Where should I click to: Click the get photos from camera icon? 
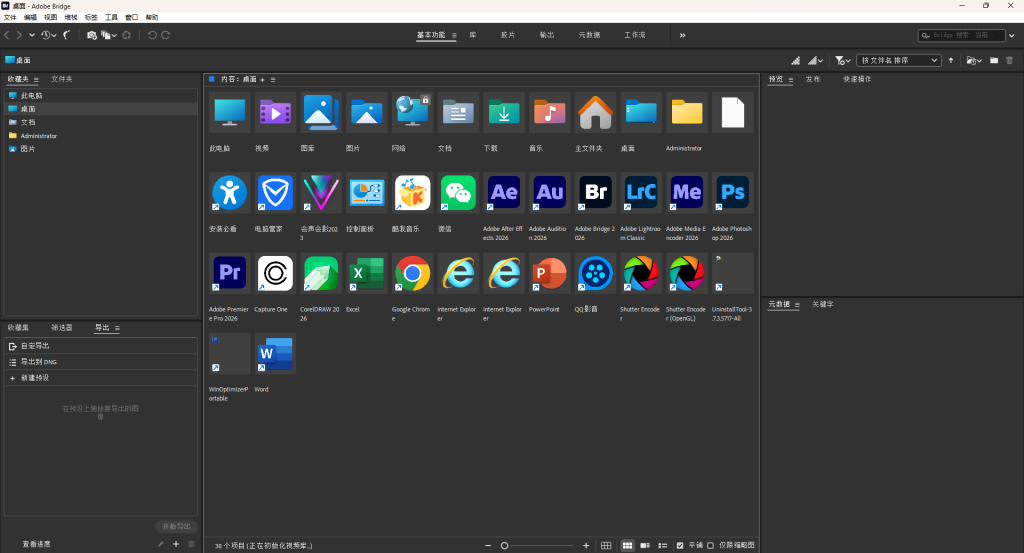91,35
